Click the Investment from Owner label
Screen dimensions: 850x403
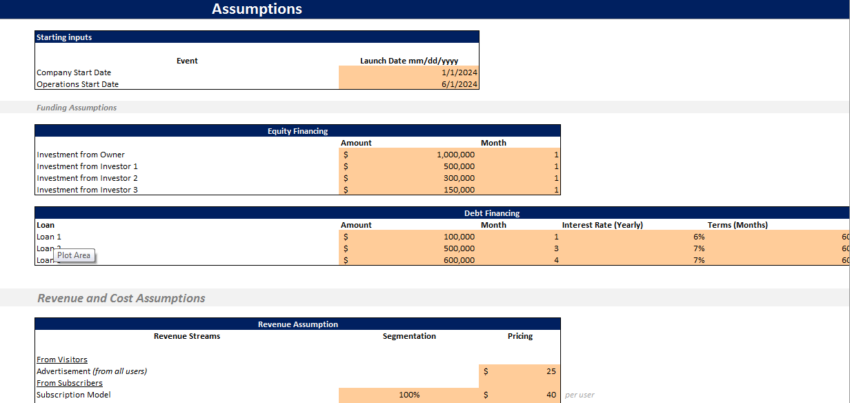[x=80, y=155]
